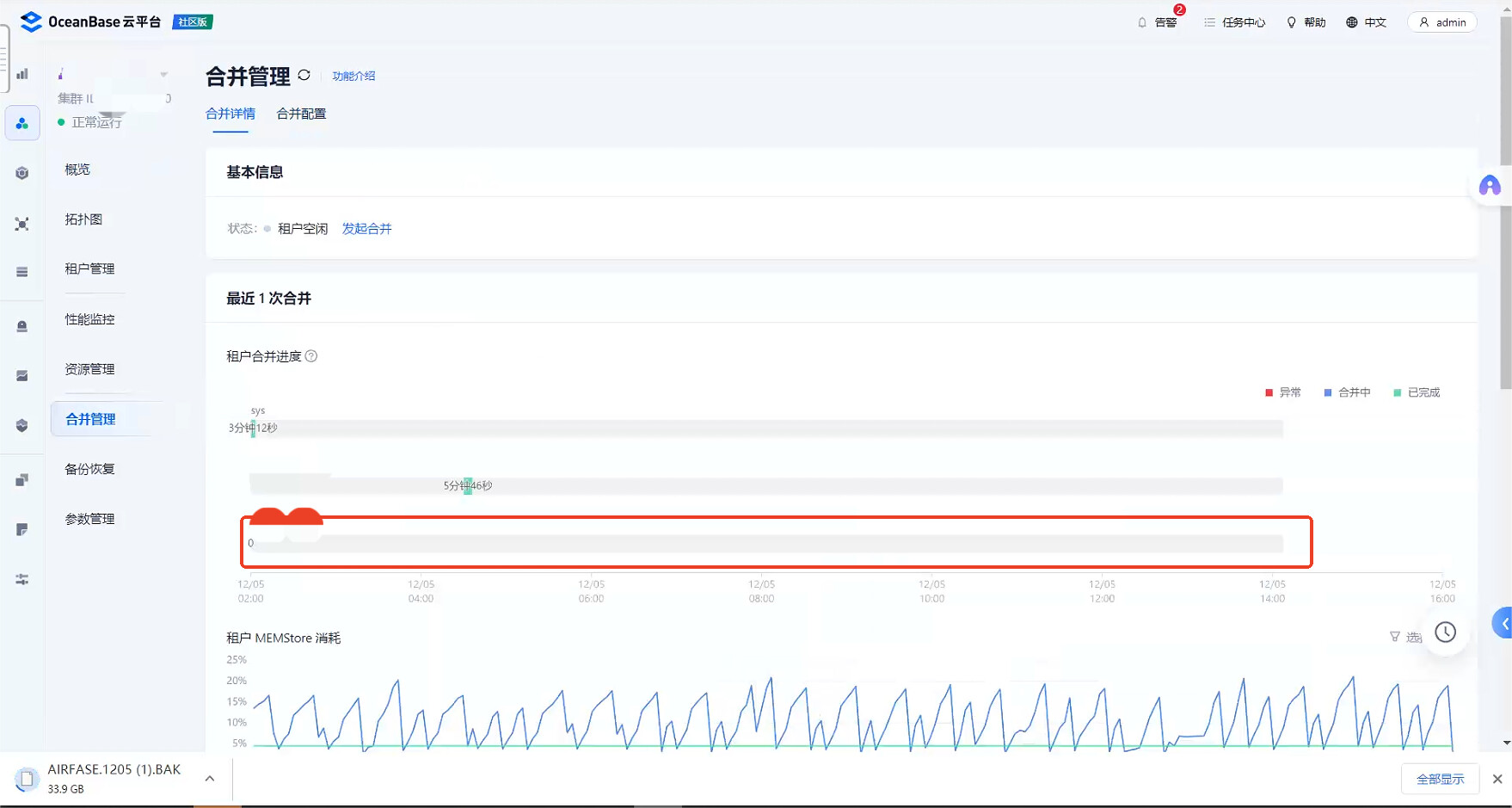Image resolution: width=1512 pixels, height=808 pixels.
Task: Expand the cluster selector dropdown arrow
Action: click(x=163, y=74)
